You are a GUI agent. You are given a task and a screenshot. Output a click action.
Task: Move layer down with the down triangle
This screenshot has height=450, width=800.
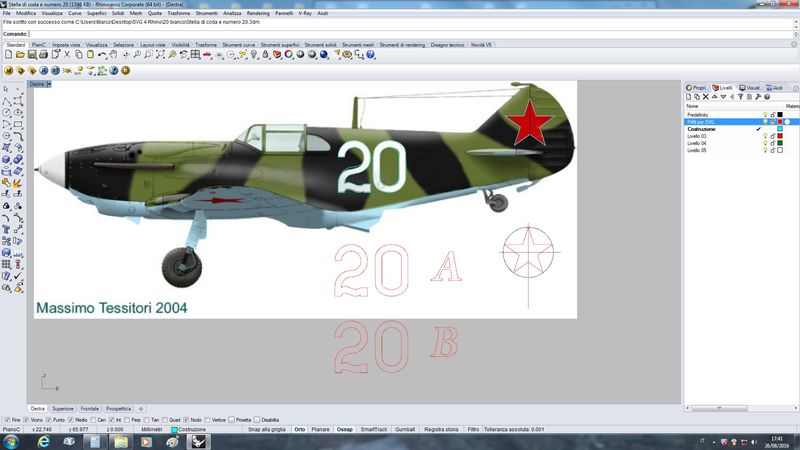click(723, 96)
